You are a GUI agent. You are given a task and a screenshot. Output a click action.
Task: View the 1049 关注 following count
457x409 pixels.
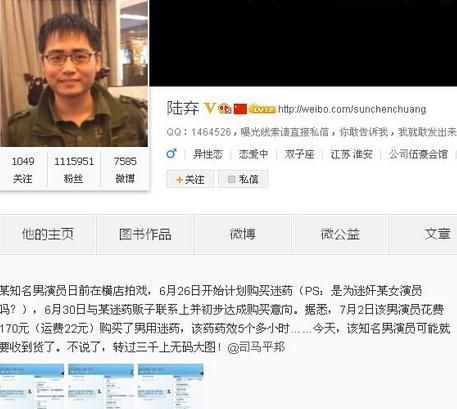click(x=23, y=170)
